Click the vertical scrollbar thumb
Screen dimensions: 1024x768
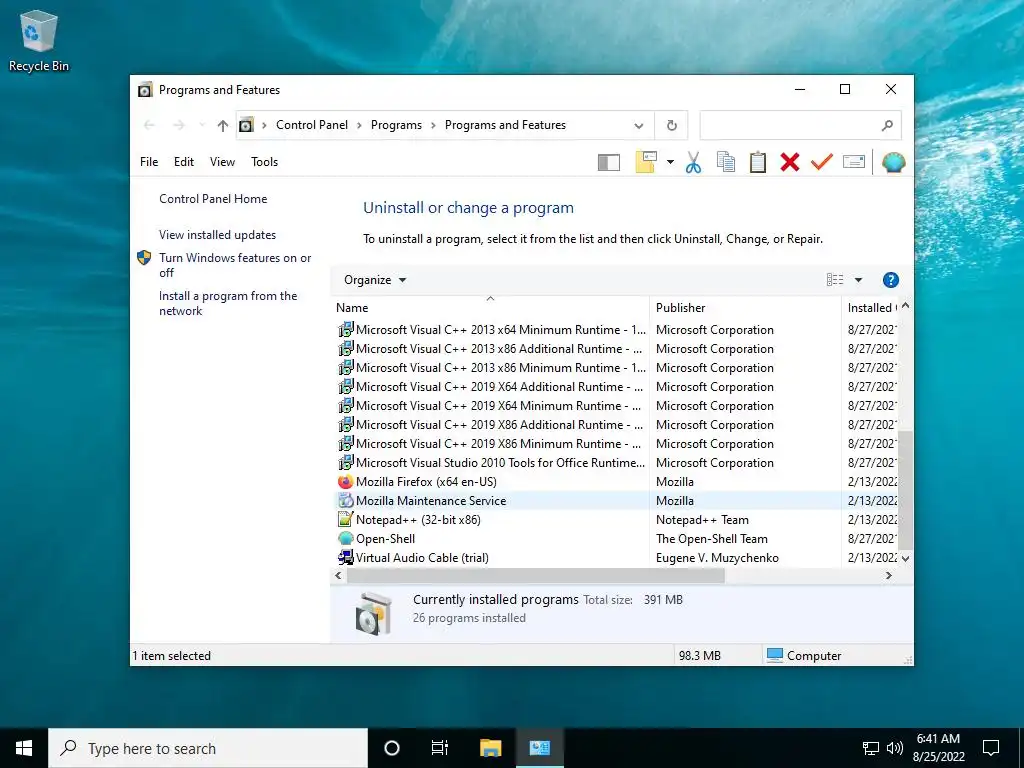click(905, 490)
